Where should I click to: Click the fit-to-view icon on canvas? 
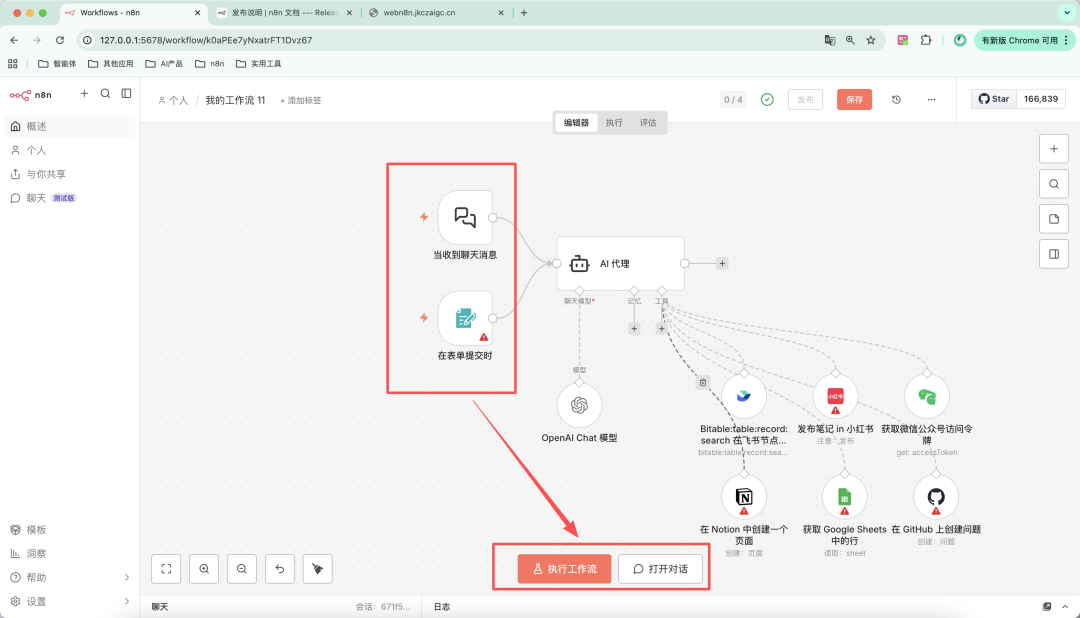(166, 568)
